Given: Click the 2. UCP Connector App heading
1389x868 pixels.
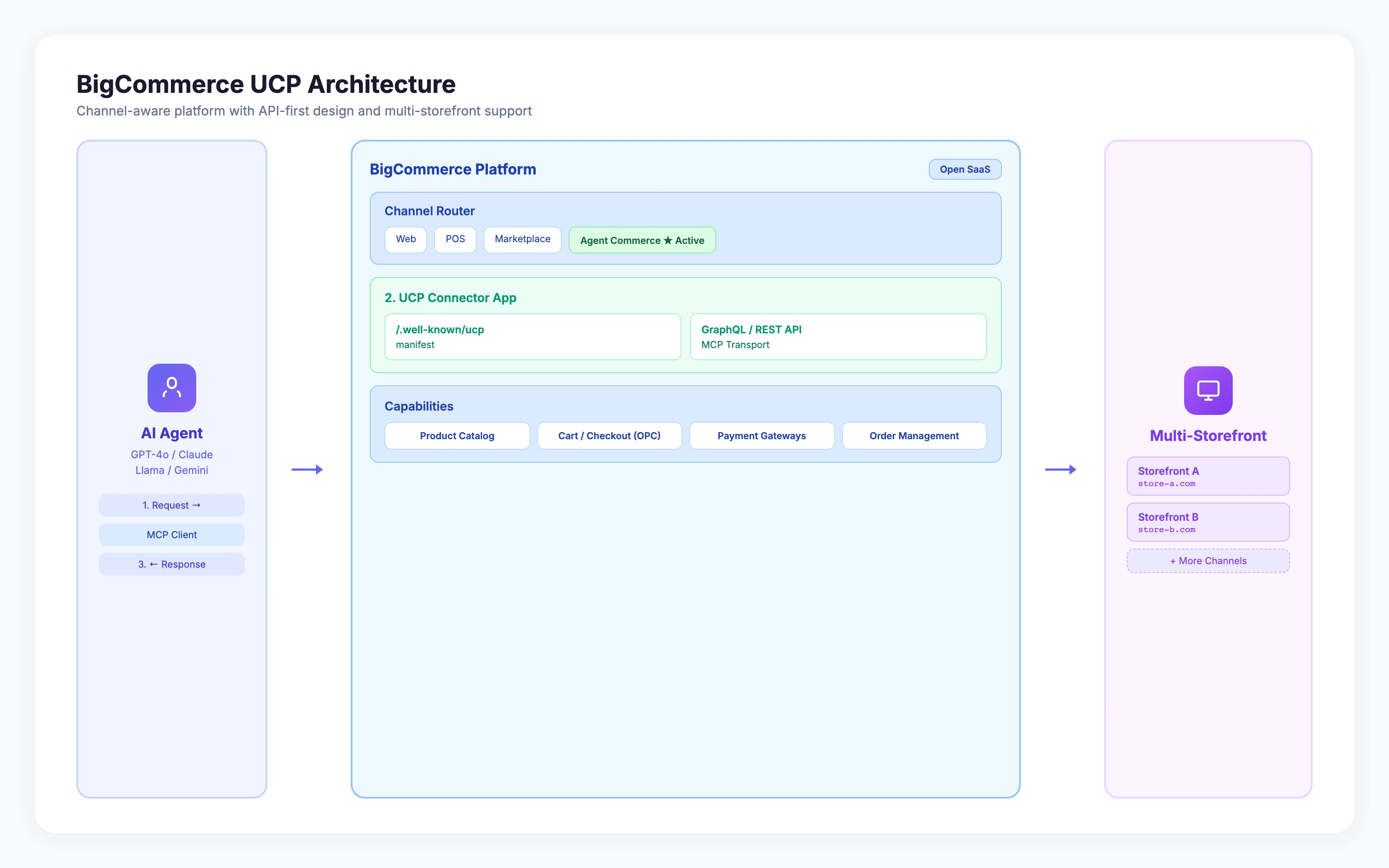Looking at the screenshot, I should (450, 297).
